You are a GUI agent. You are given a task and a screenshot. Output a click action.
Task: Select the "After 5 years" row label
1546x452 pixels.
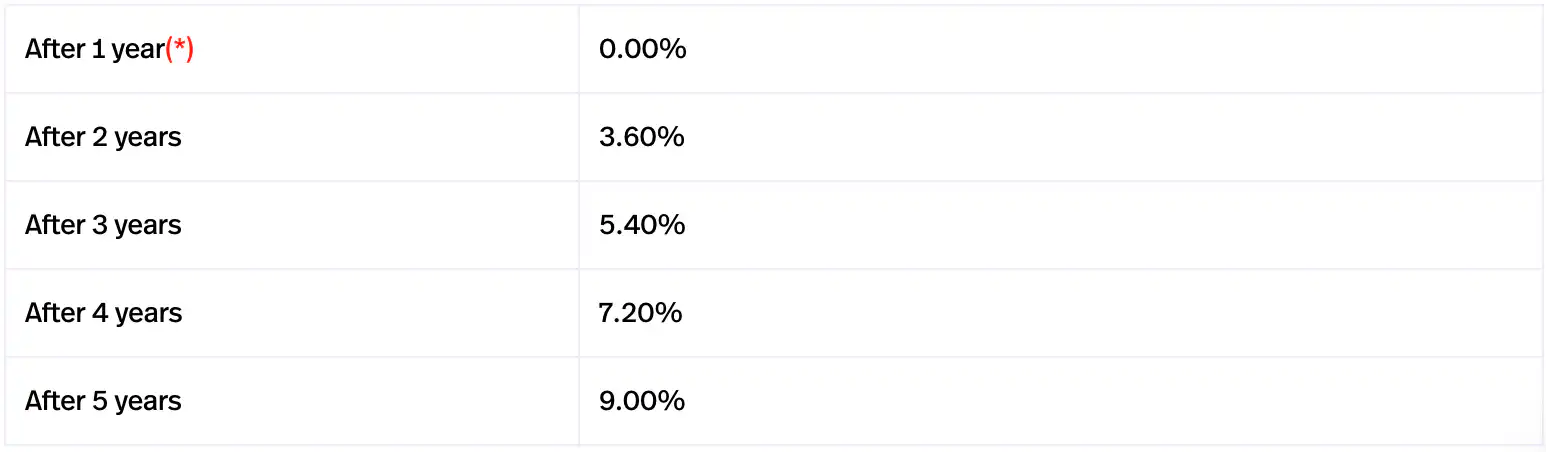103,401
